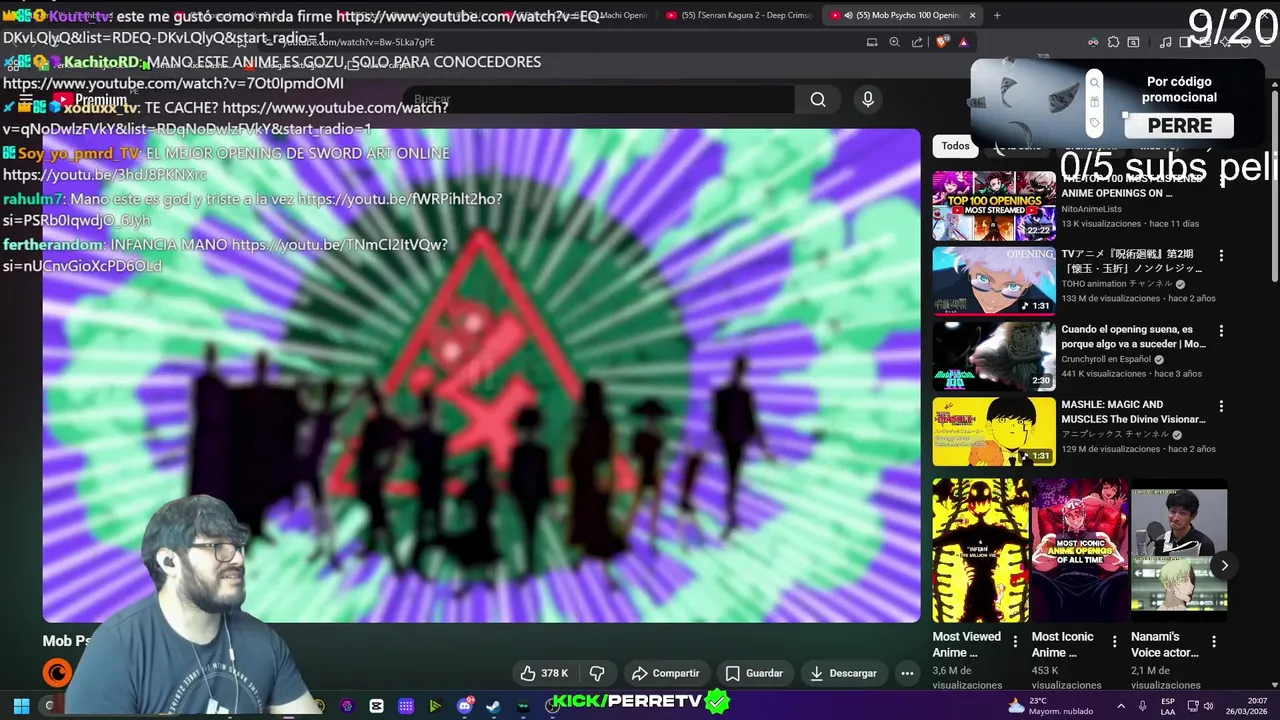Open Nanami's Voice actor short thumbnail
This screenshot has height=720, width=1280.
tap(1179, 550)
